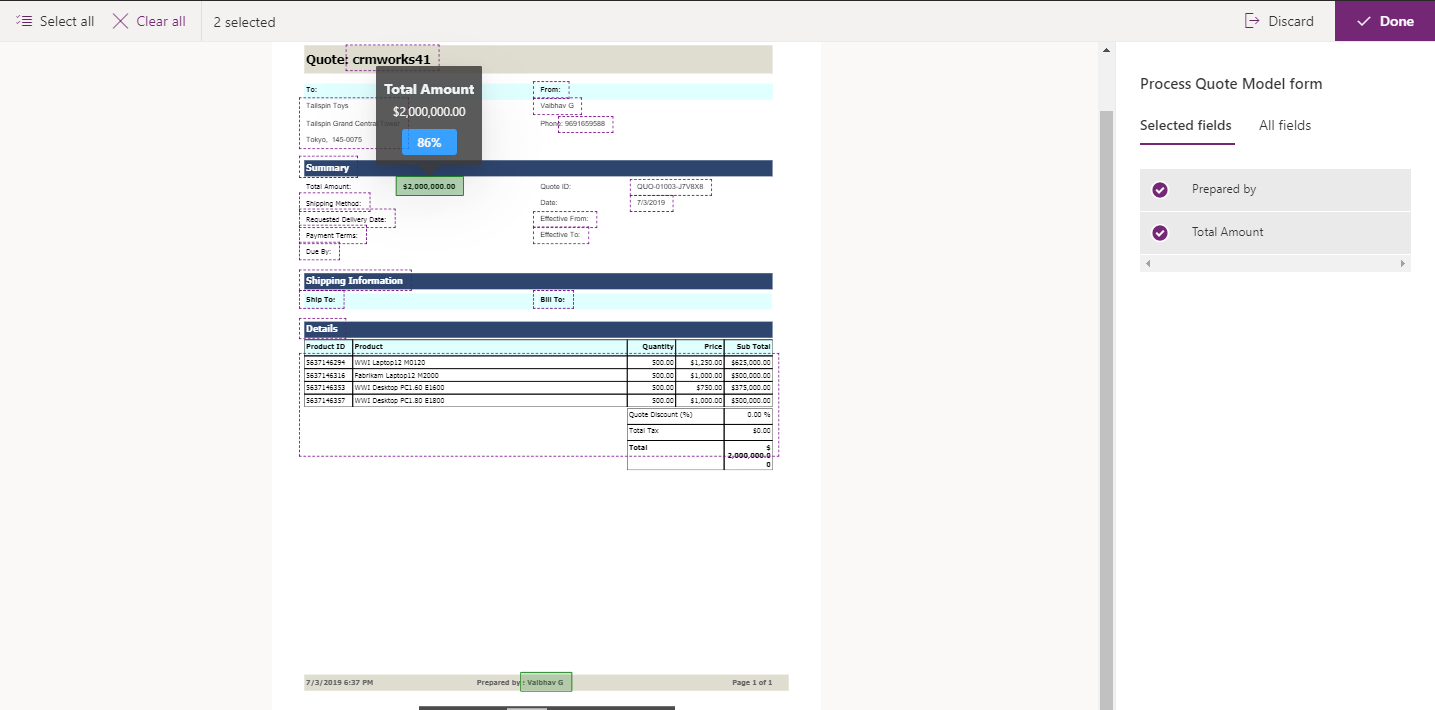
Task: Click left arrow of fields list scrollbar
Action: [x=1147, y=264]
